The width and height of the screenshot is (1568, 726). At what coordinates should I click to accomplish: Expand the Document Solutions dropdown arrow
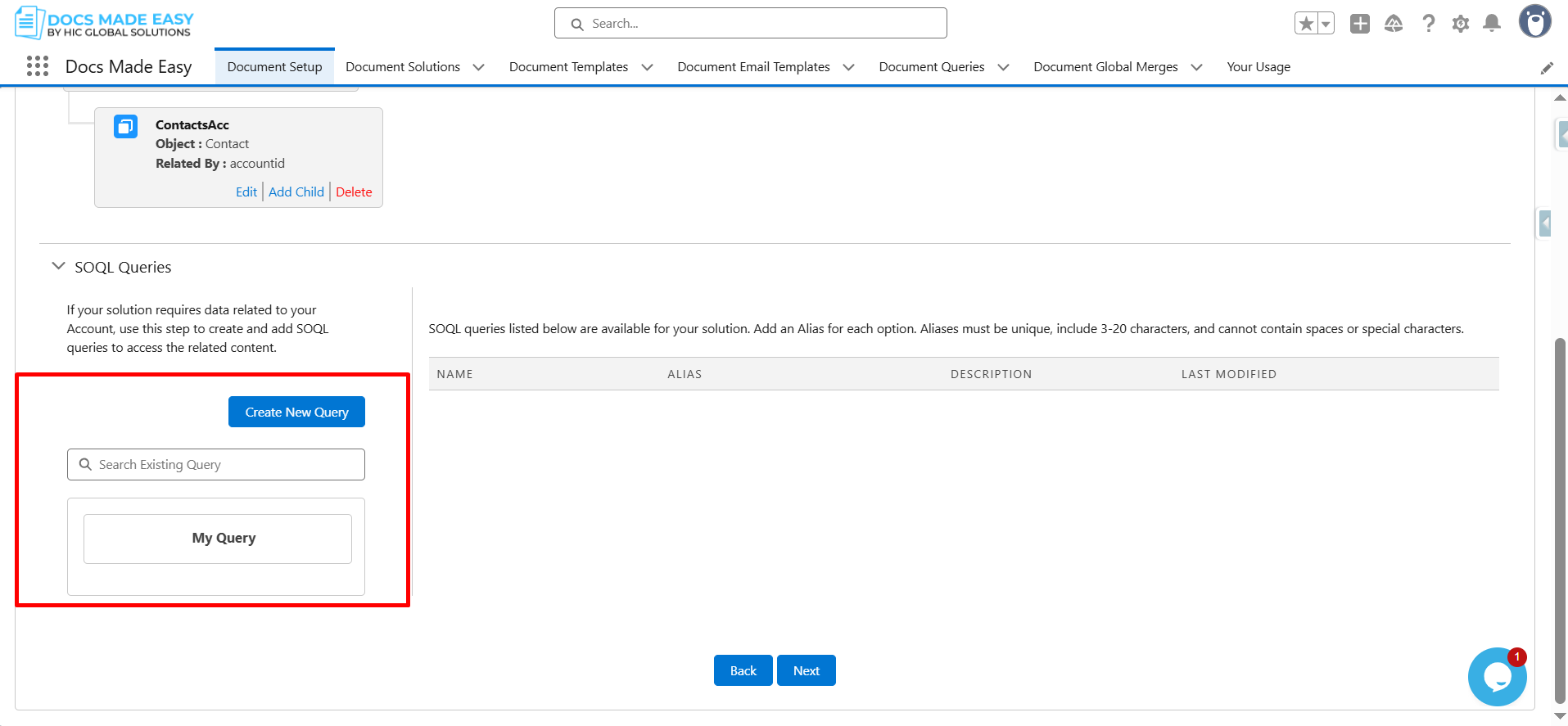479,67
